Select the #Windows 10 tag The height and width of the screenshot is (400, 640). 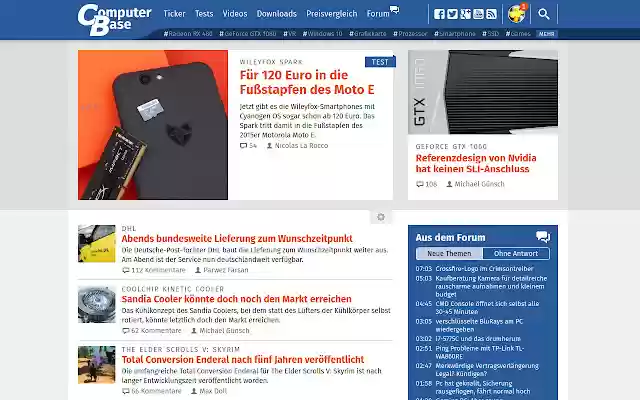click(322, 33)
